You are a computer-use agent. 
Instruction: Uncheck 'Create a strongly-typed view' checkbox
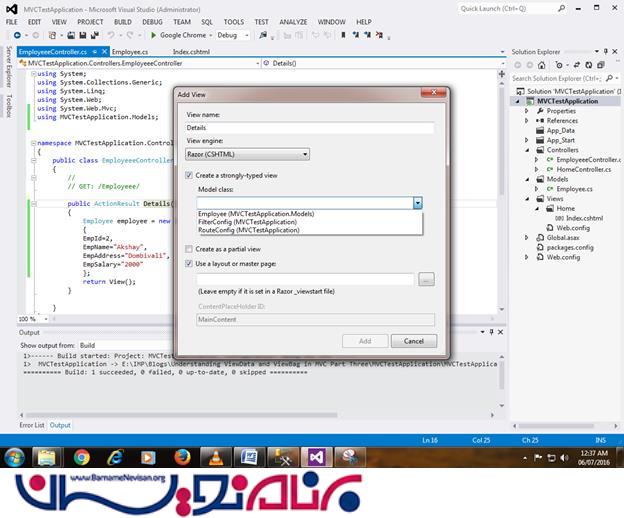190,175
